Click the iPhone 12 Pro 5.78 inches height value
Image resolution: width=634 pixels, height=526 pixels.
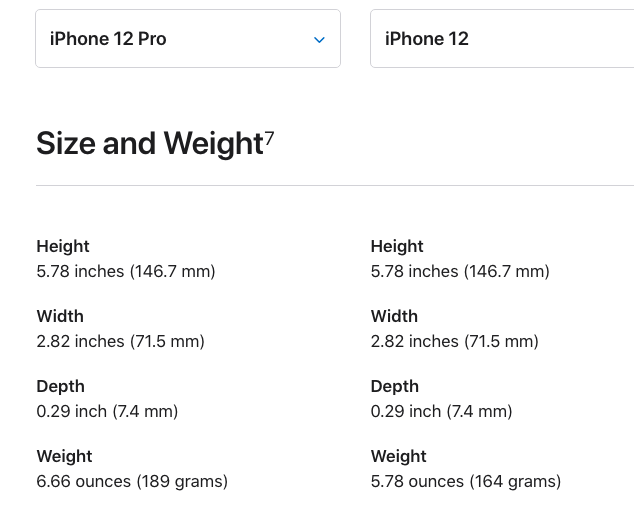click(126, 271)
